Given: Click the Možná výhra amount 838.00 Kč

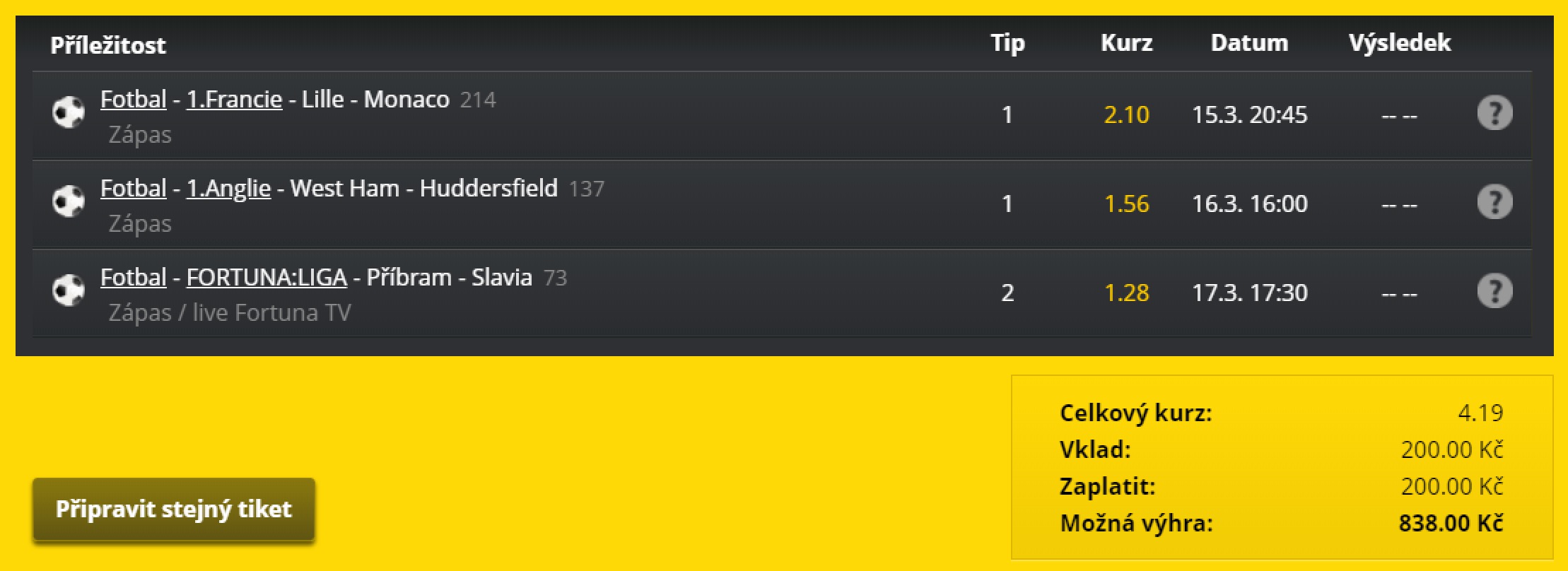Looking at the screenshot, I should pos(1451,523).
